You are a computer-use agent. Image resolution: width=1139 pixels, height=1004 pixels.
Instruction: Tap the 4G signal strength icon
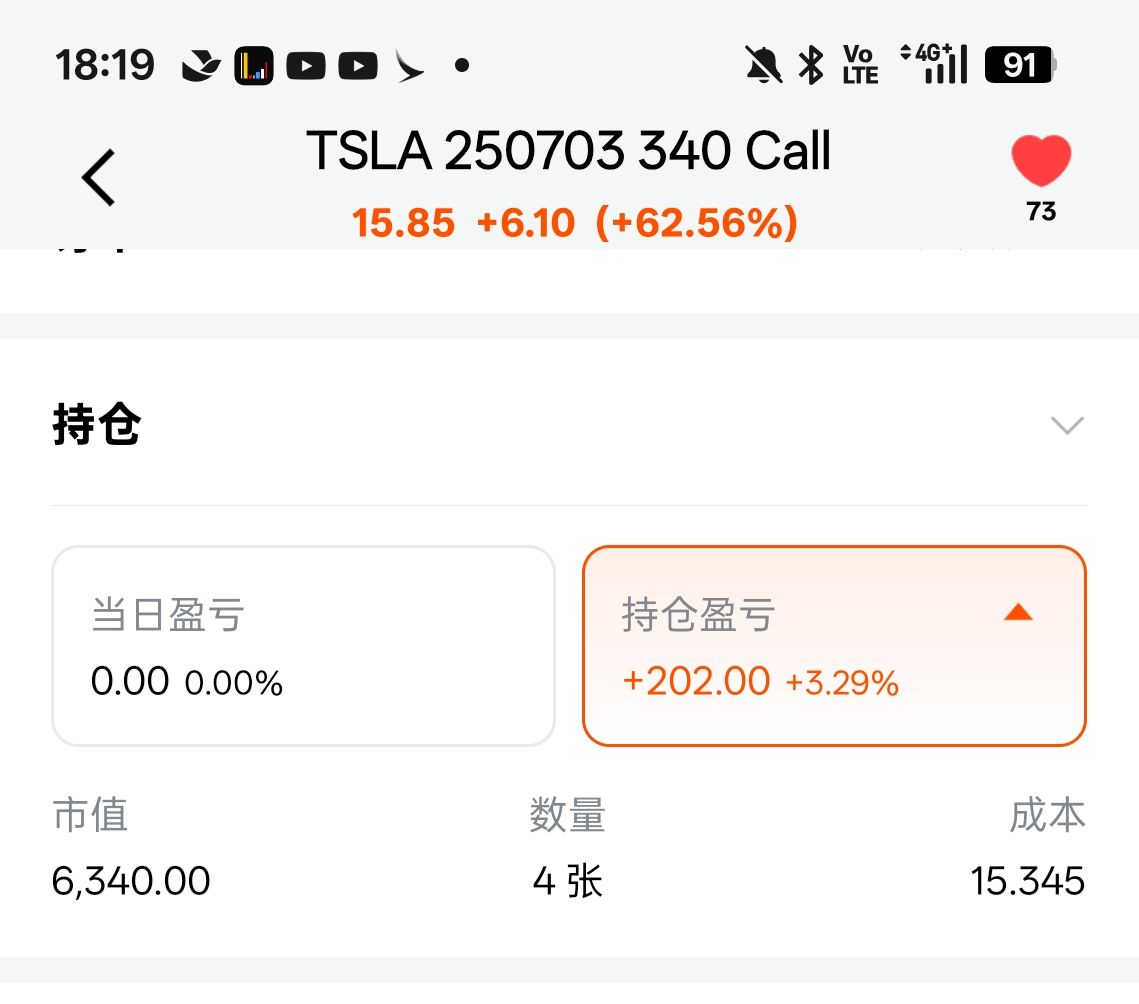[x=935, y=64]
